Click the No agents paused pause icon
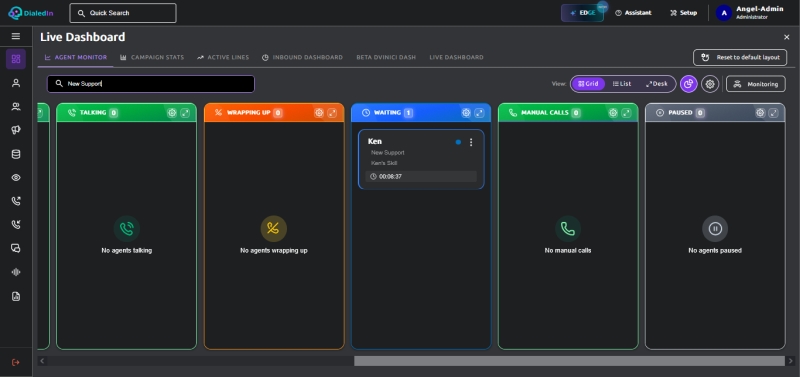 click(715, 229)
